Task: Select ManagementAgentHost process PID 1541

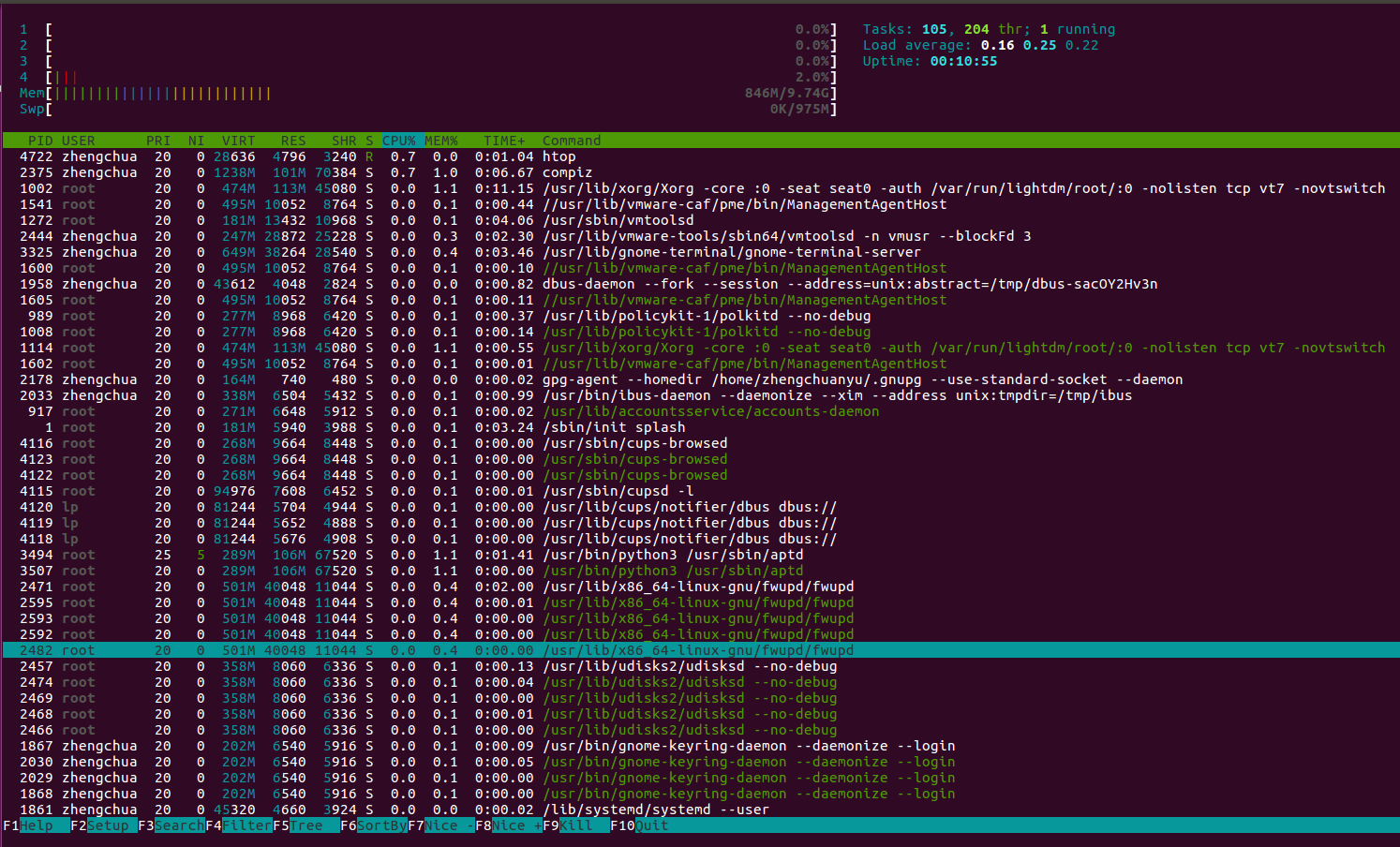Action: pos(700,204)
